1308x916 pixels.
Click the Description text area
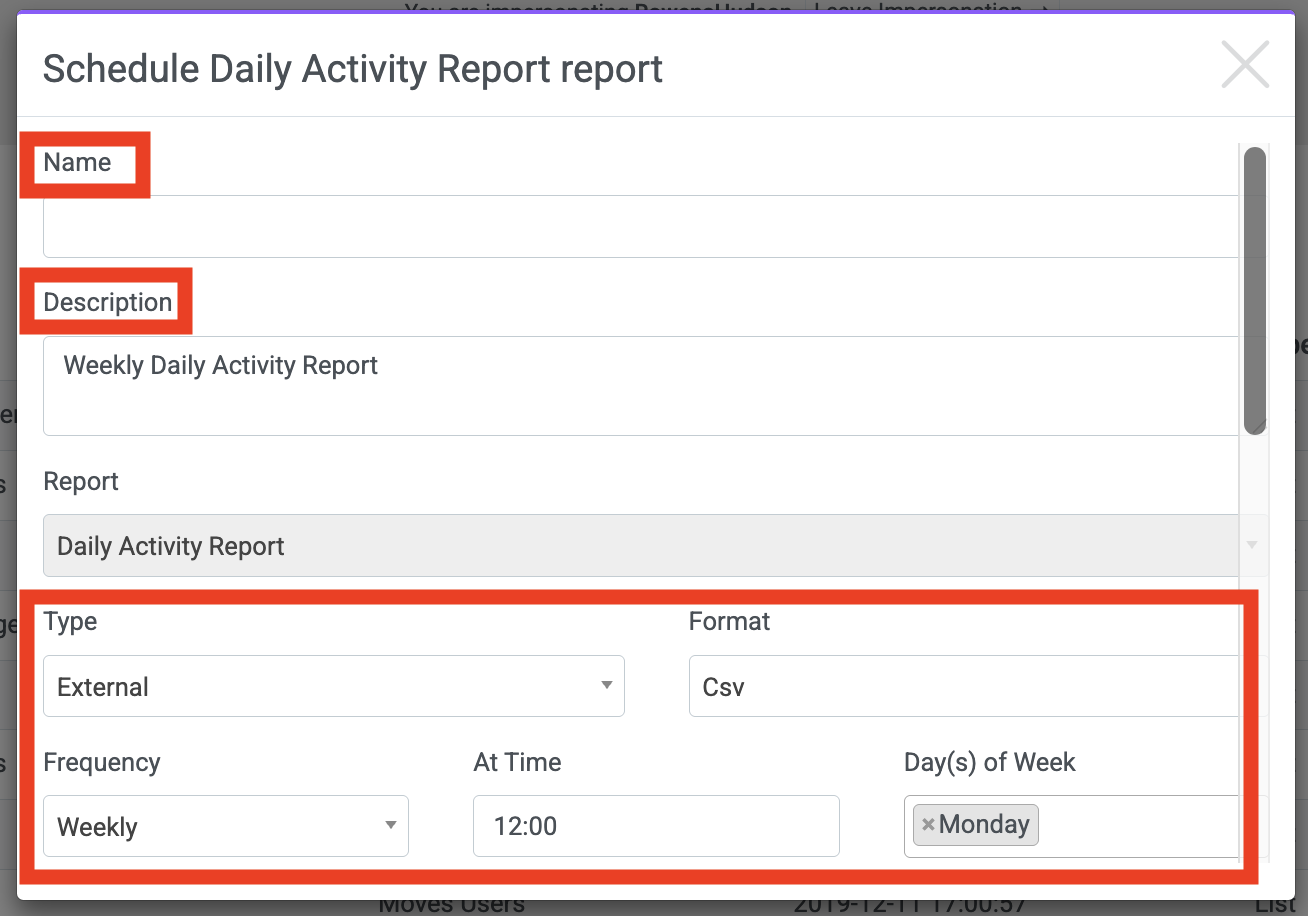tap(641, 386)
